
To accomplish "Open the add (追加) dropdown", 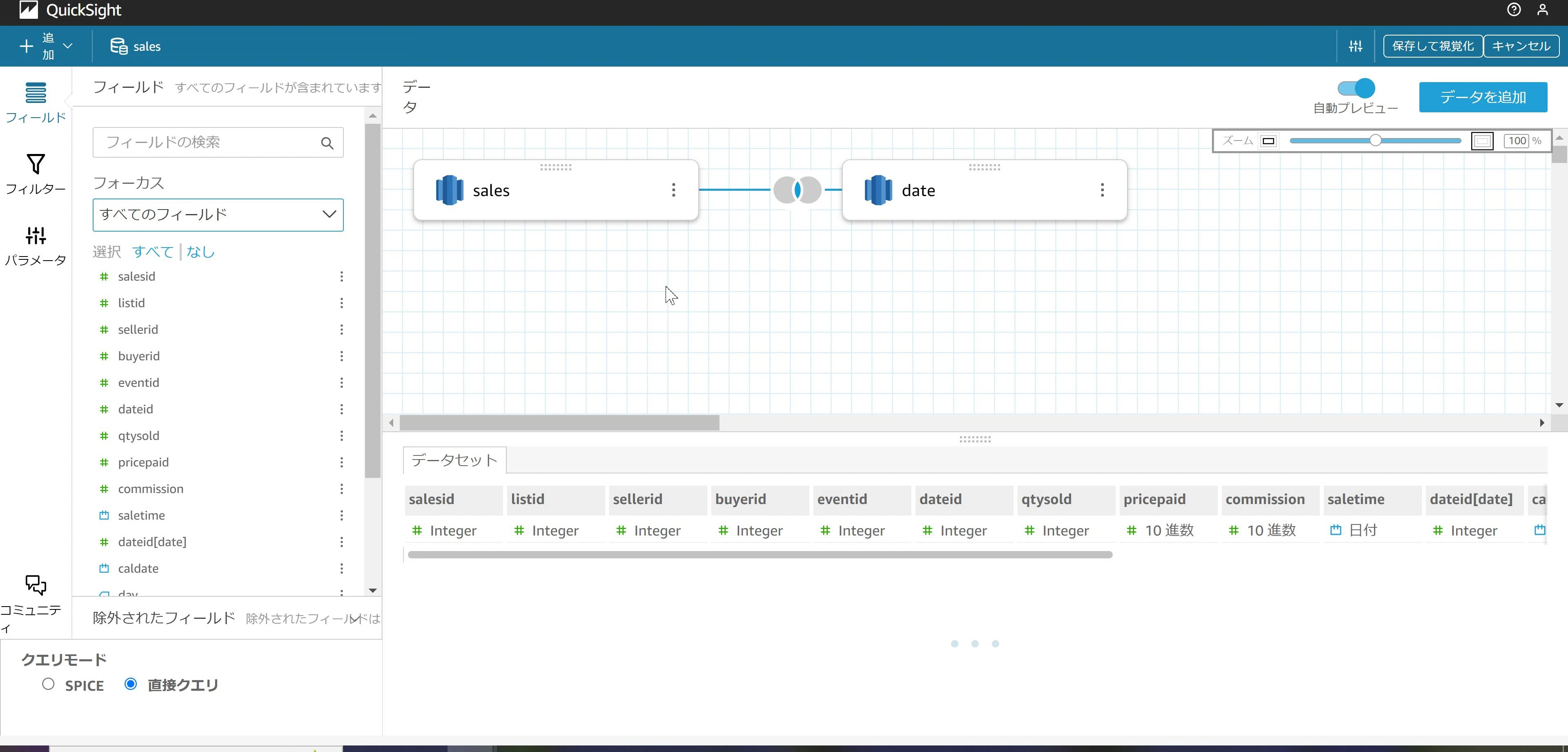I will (46, 46).
